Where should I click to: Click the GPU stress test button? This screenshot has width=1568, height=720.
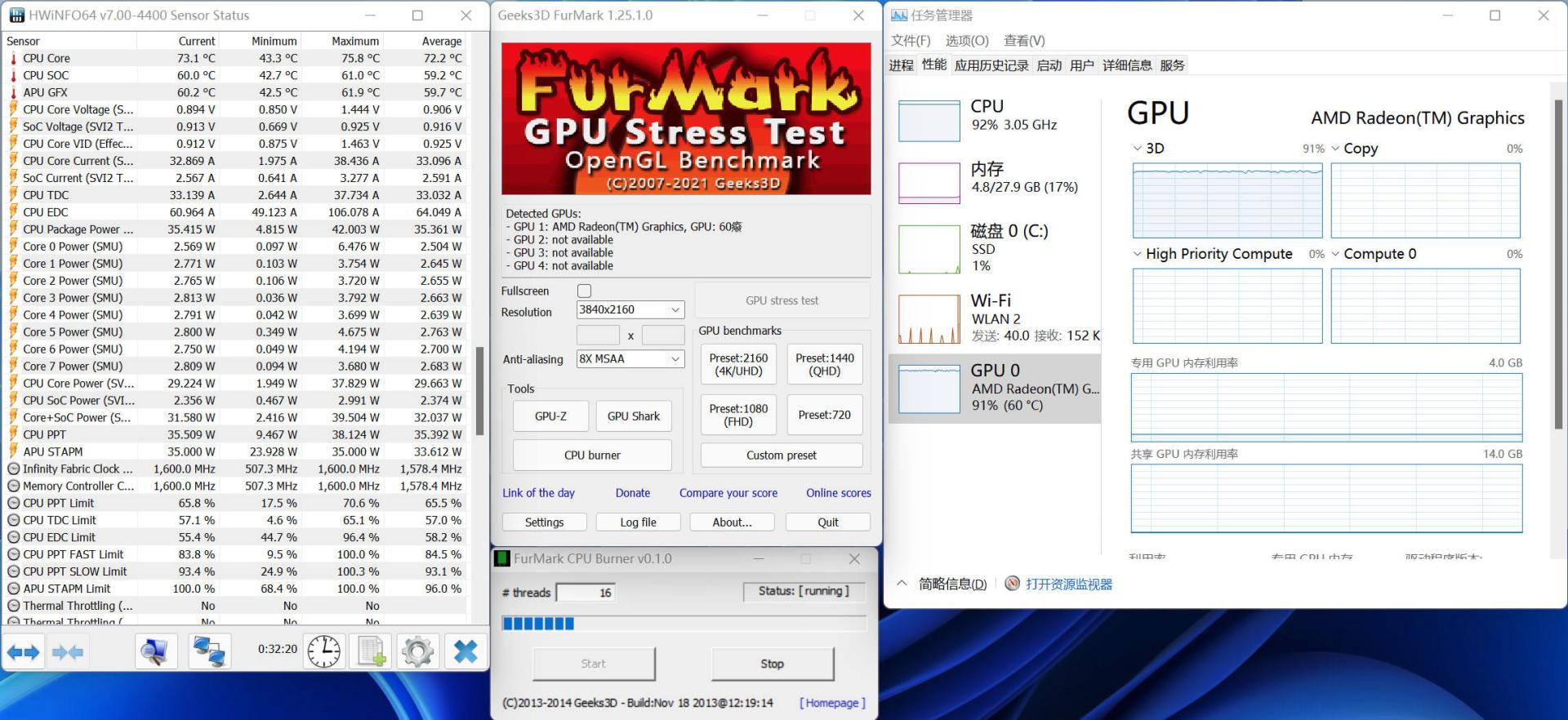782,300
